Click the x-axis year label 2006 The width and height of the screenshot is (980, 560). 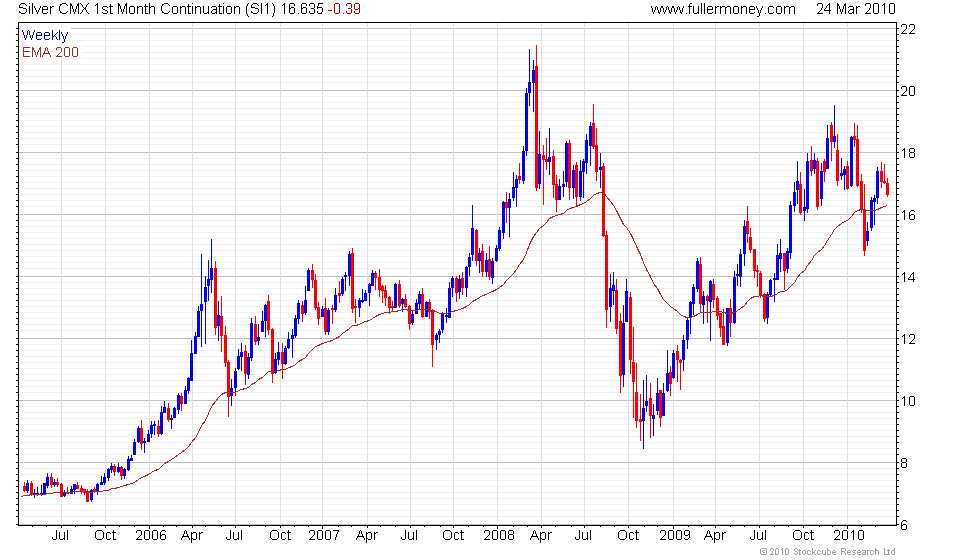tap(151, 535)
